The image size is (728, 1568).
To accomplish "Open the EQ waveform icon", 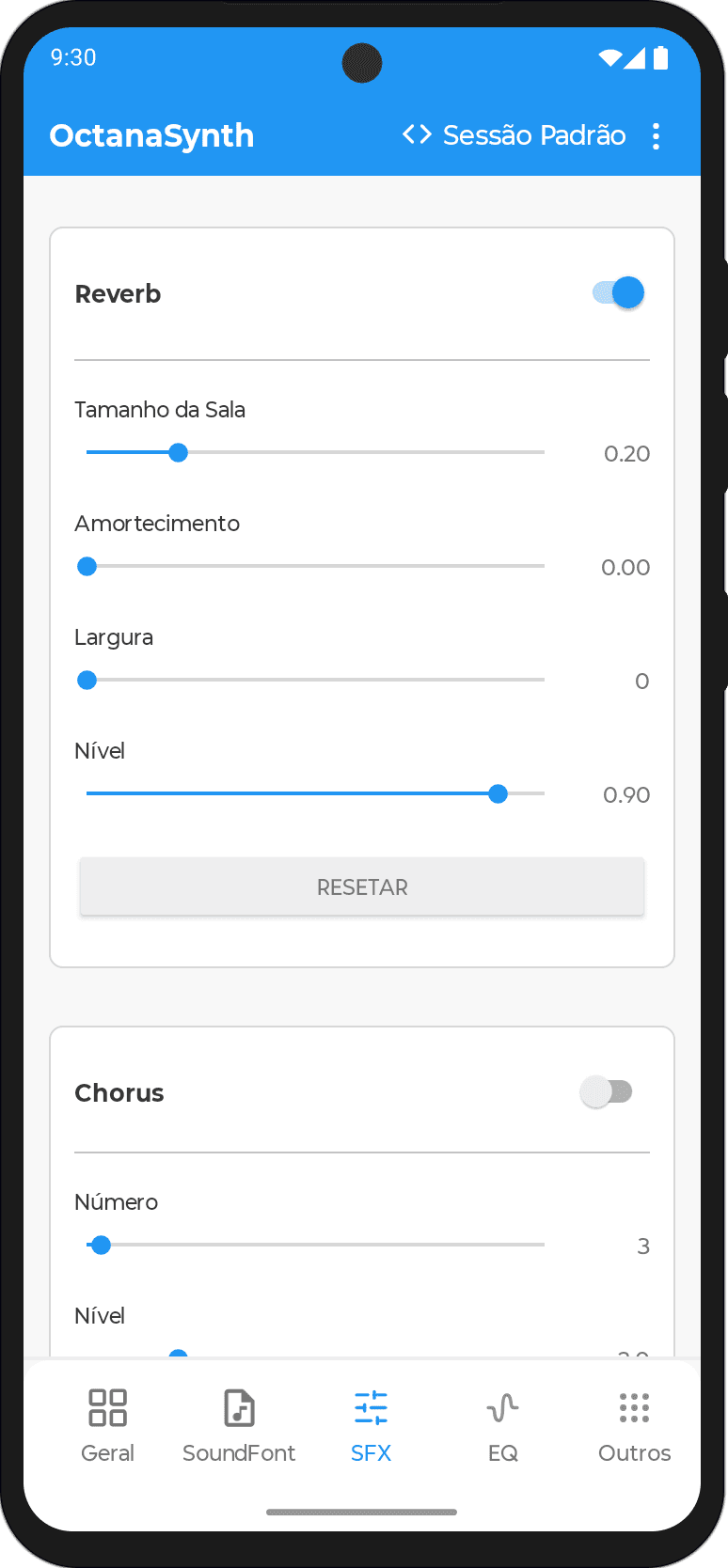I will click(502, 1408).
